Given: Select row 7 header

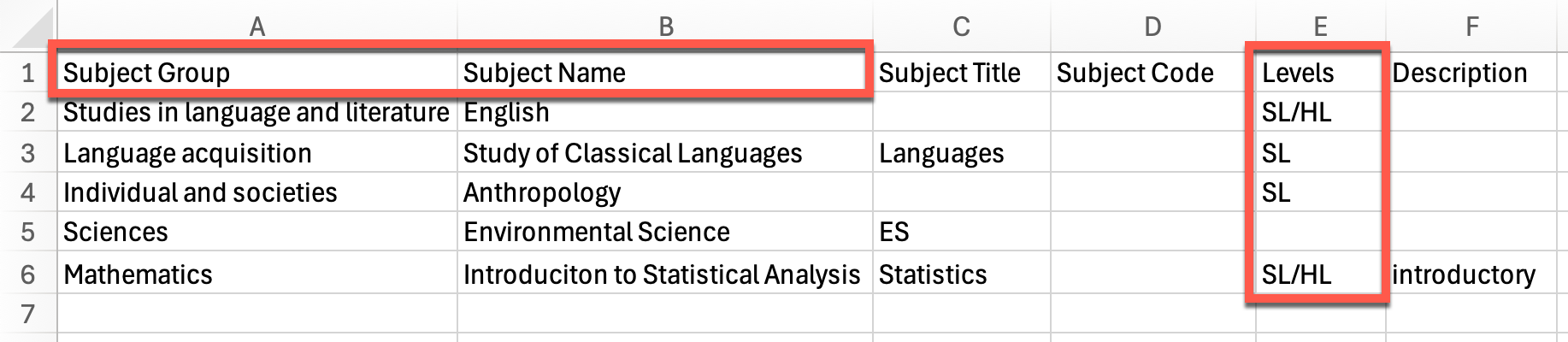Looking at the screenshot, I should (28, 313).
